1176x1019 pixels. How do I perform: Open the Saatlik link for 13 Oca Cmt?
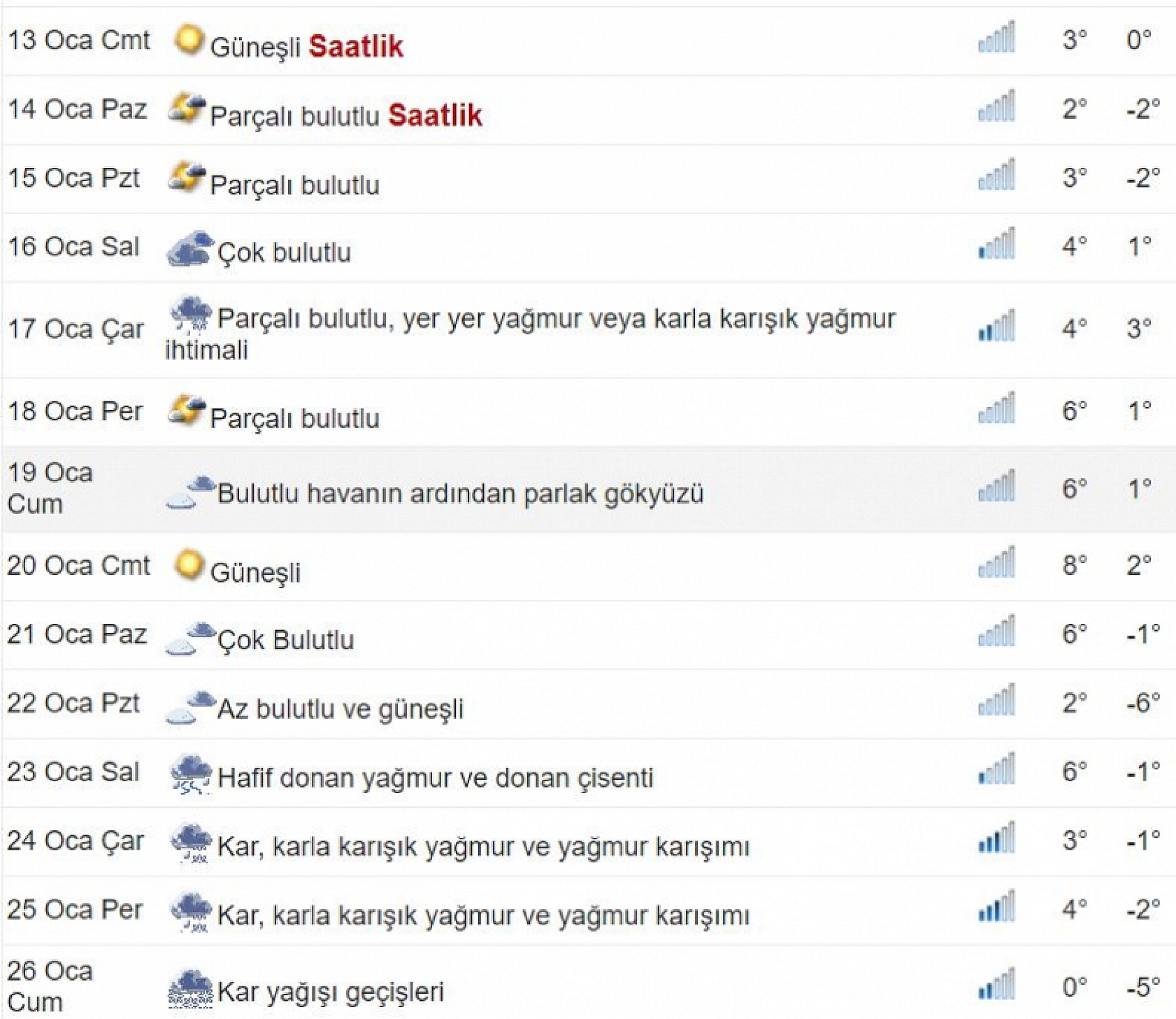[356, 47]
